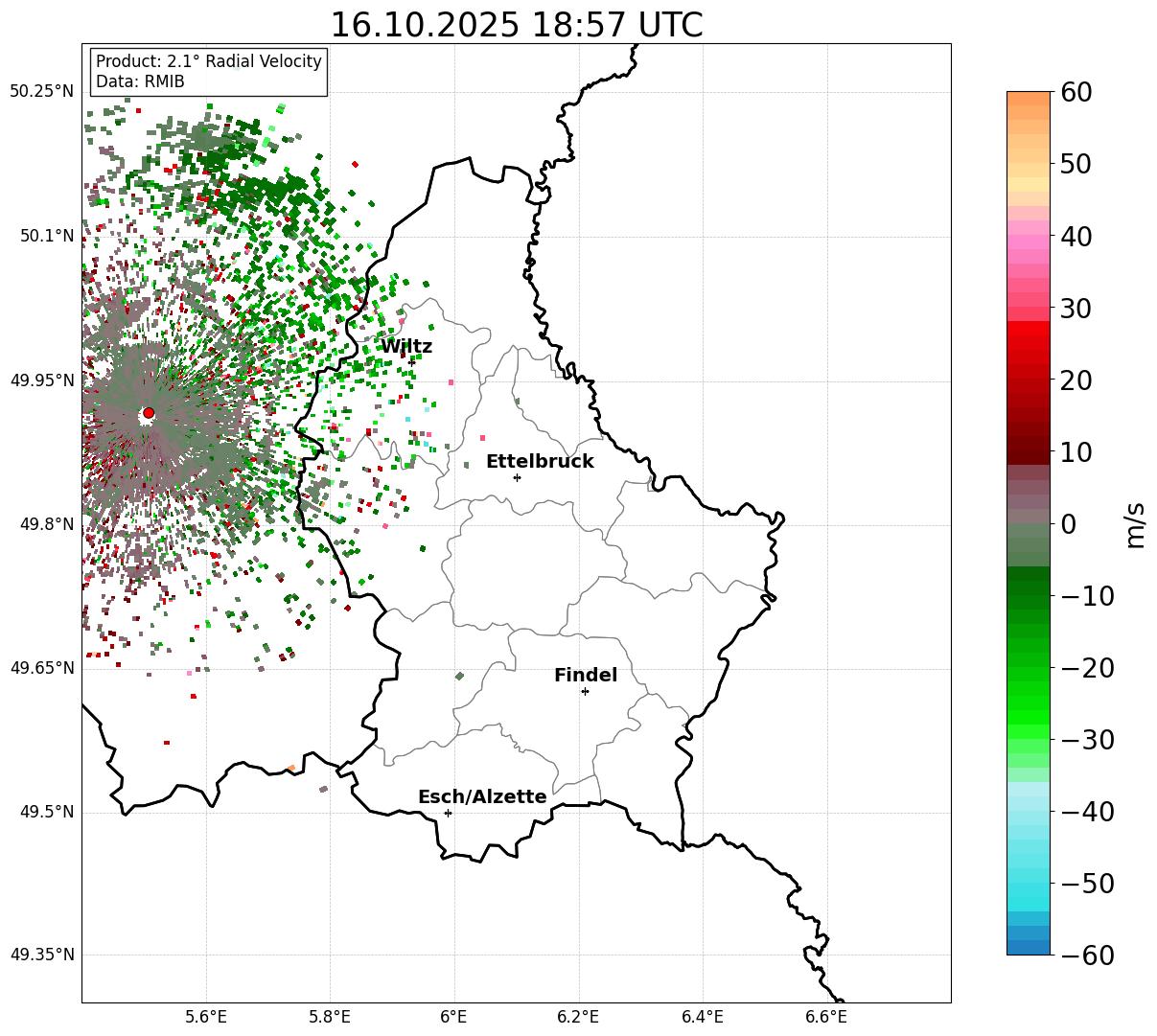Click the 50 colorbar tick label
Viewport: 1157px width, 1036px height.
click(x=1076, y=164)
